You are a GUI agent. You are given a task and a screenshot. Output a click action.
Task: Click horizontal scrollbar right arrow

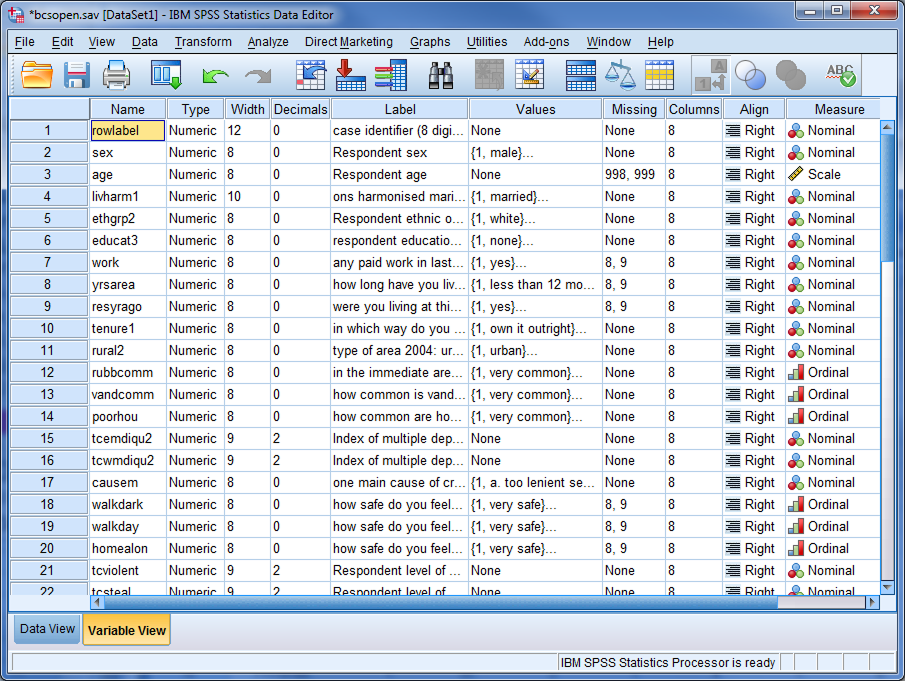pos(873,602)
